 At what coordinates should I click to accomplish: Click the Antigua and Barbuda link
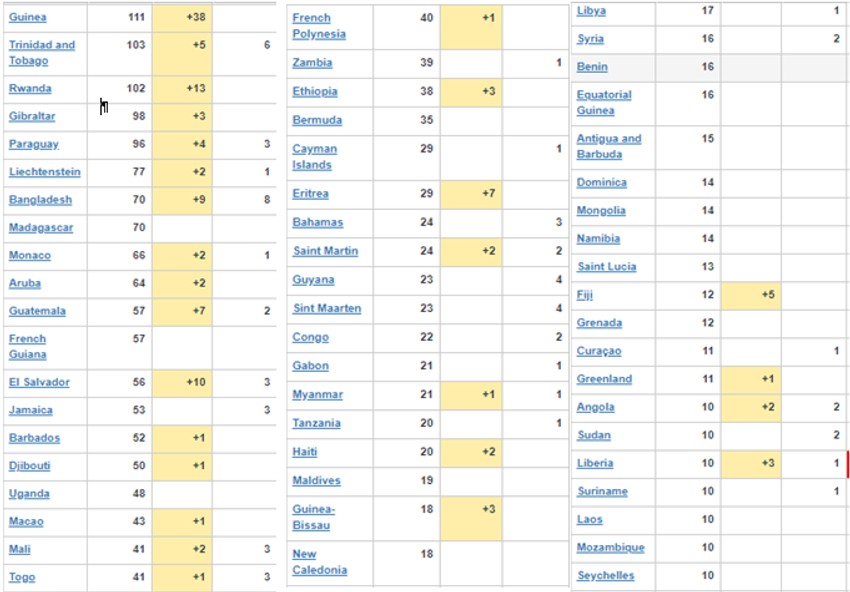point(608,147)
